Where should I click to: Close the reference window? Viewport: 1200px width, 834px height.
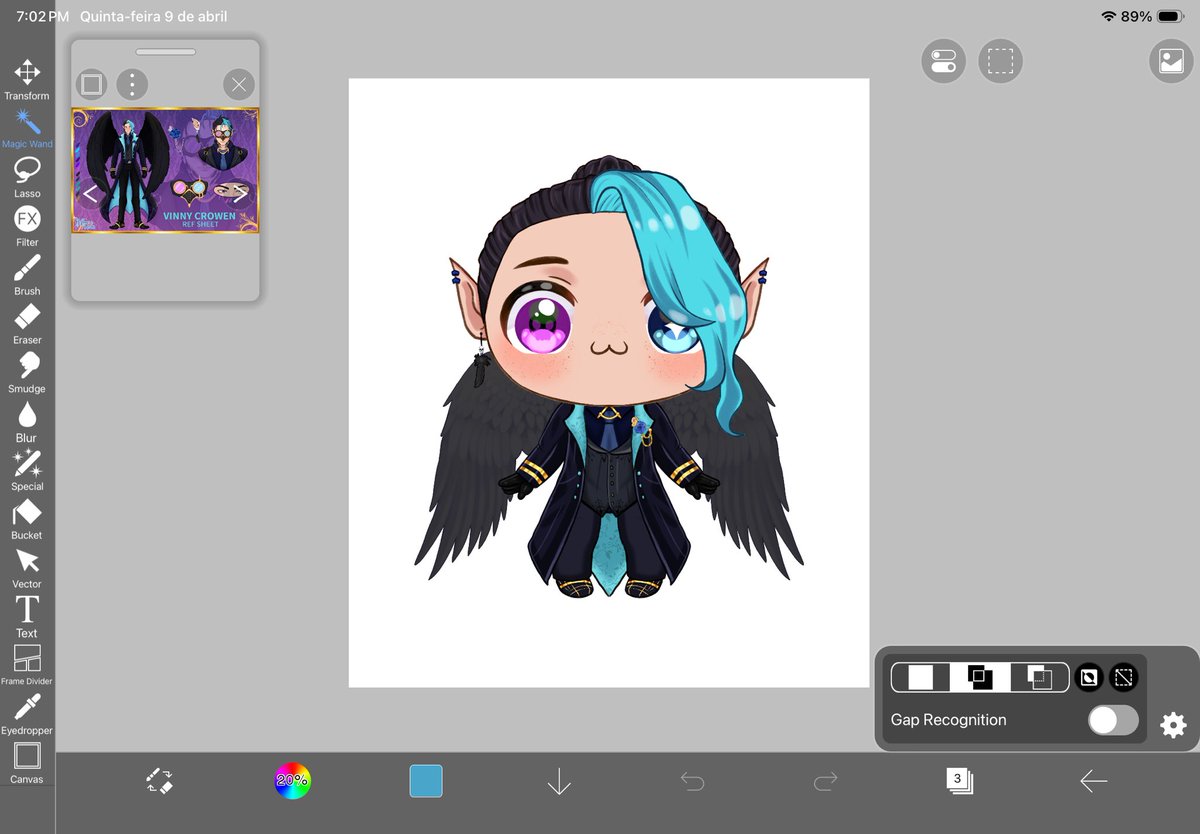click(239, 84)
